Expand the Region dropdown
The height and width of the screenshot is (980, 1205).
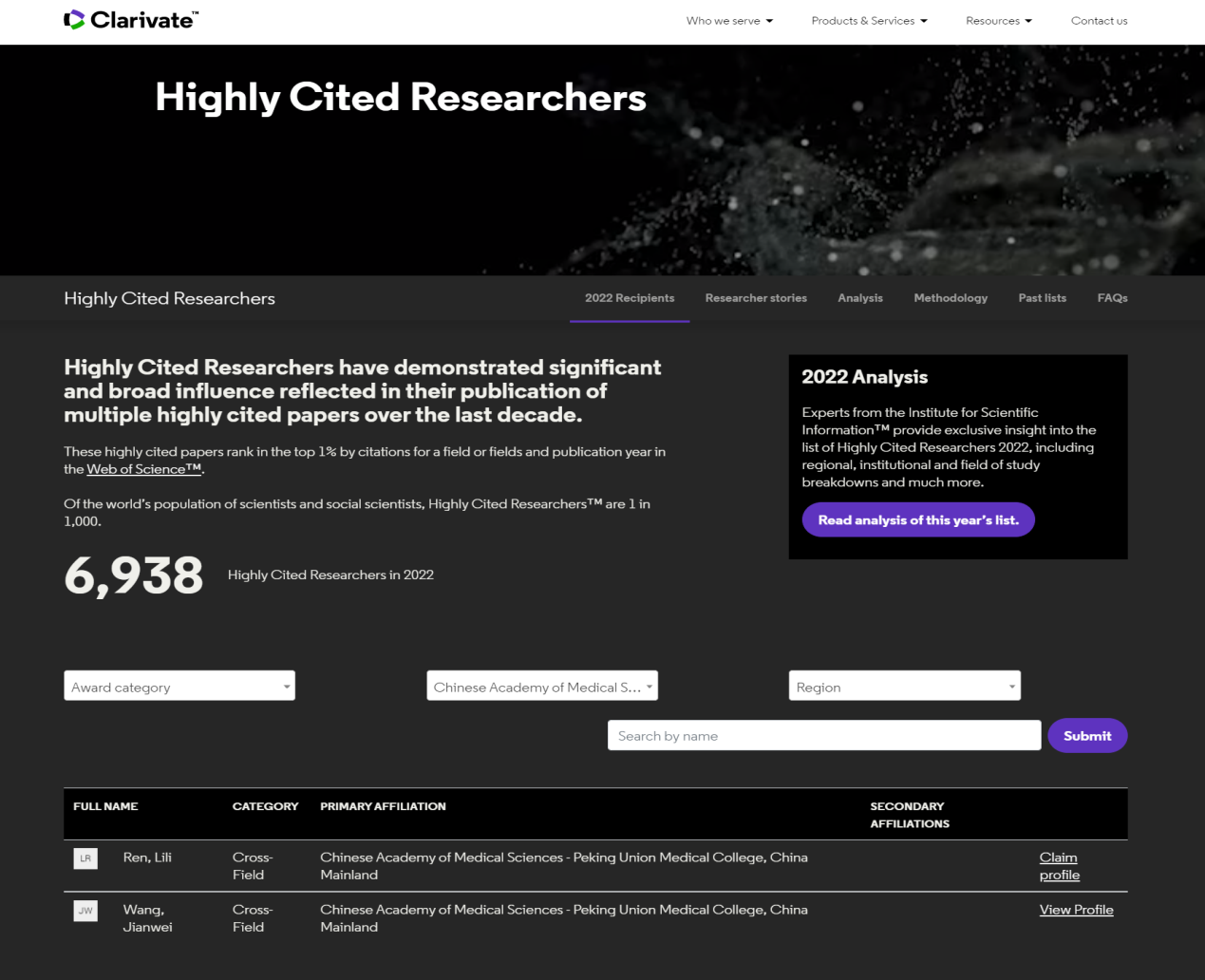[905, 686]
